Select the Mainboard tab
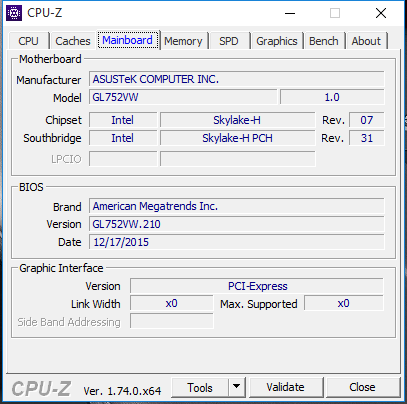407x404 pixels. [127, 40]
